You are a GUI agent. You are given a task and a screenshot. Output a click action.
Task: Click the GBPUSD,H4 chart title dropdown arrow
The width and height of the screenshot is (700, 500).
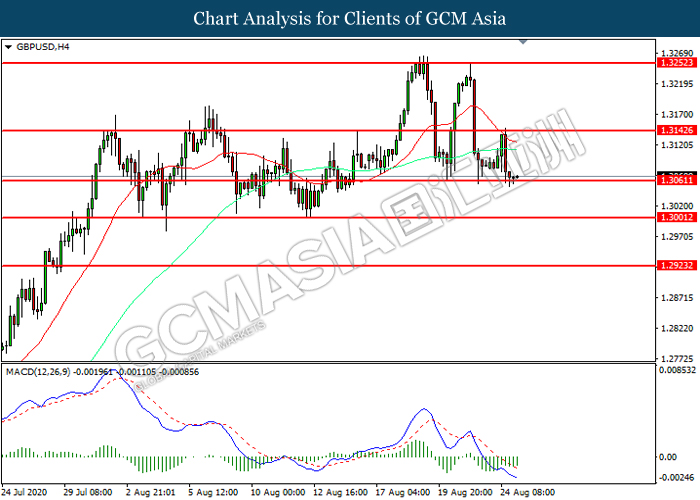[x=8, y=47]
